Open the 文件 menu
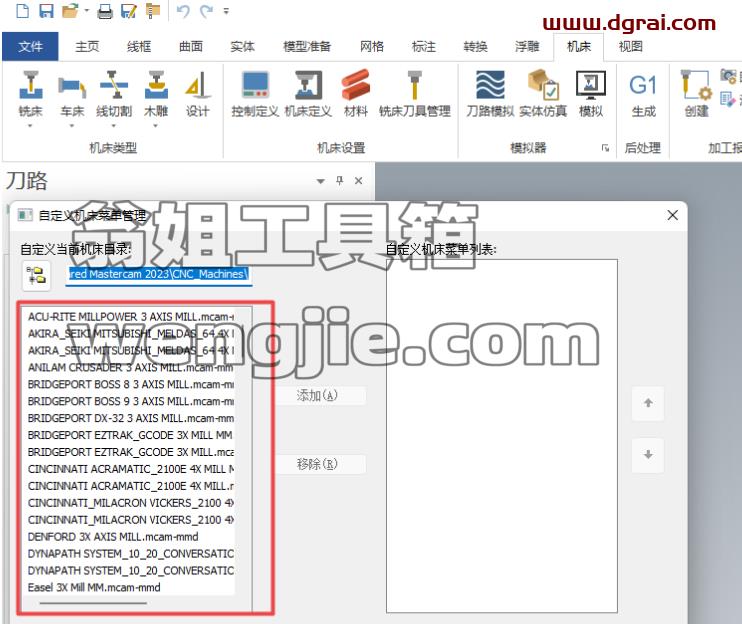The width and height of the screenshot is (742, 624). pos(30,46)
